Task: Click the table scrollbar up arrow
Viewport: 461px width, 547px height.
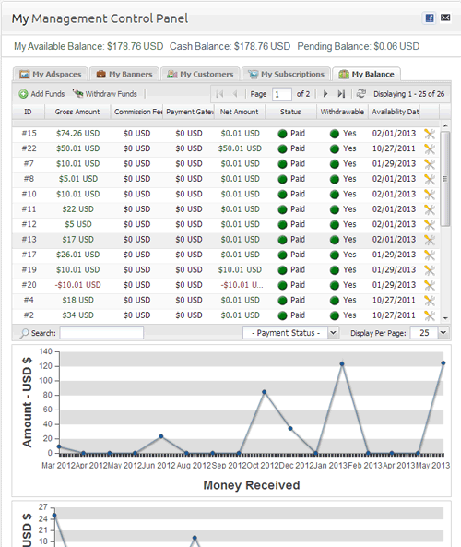Action: [445, 125]
